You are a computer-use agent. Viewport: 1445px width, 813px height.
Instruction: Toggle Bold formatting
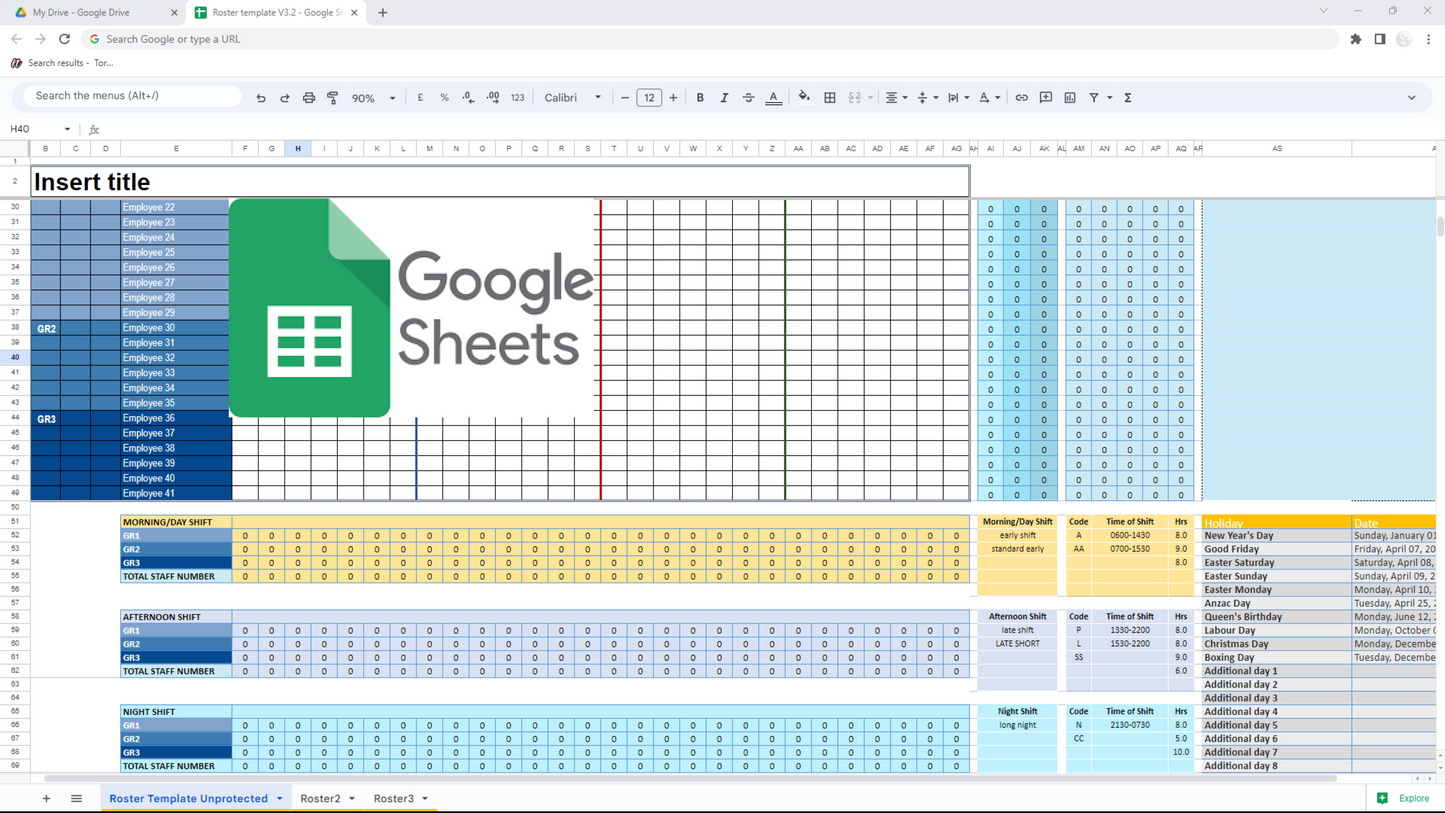[x=700, y=98]
